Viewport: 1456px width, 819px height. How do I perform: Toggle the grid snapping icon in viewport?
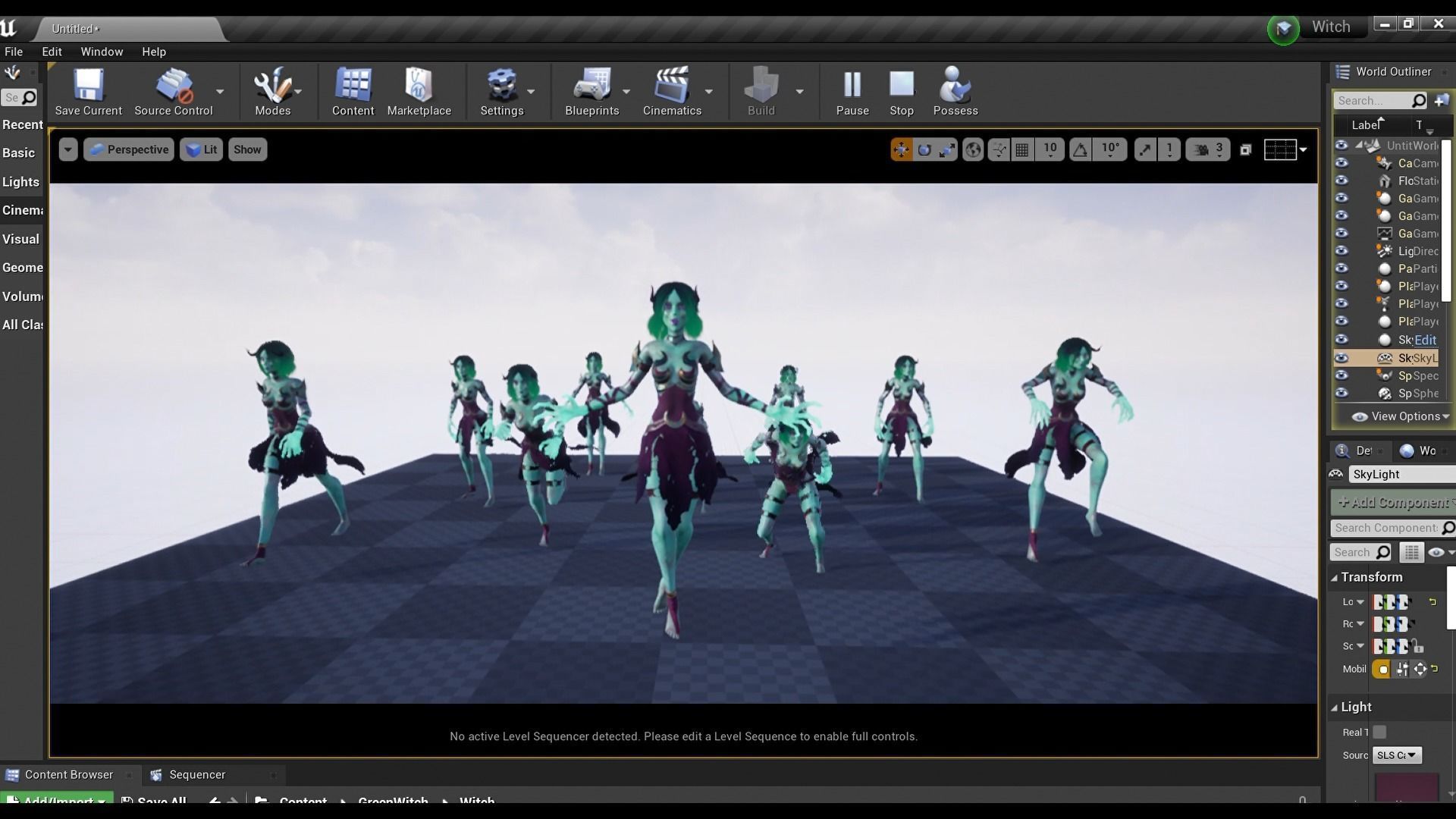(x=1022, y=150)
